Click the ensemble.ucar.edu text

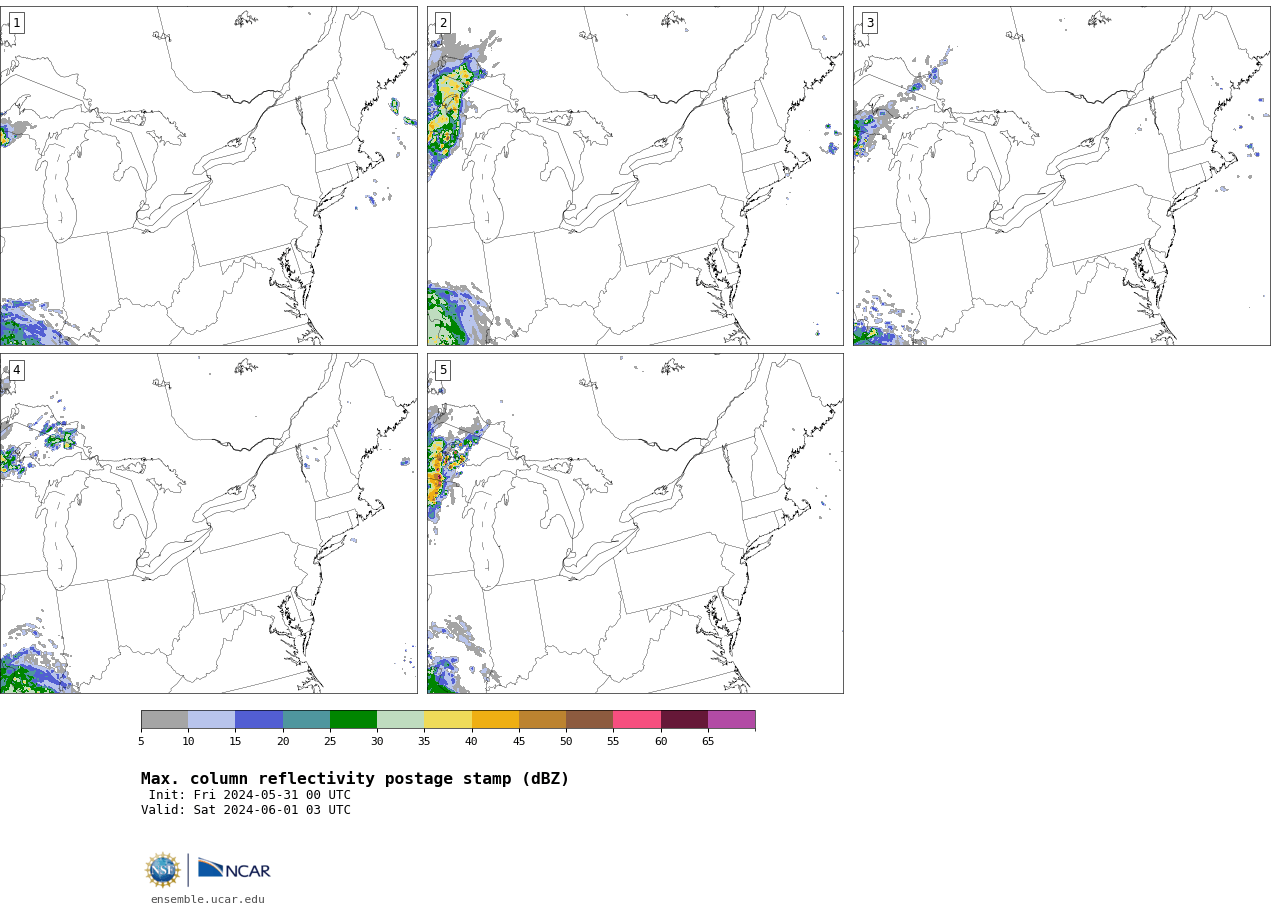coord(208,899)
